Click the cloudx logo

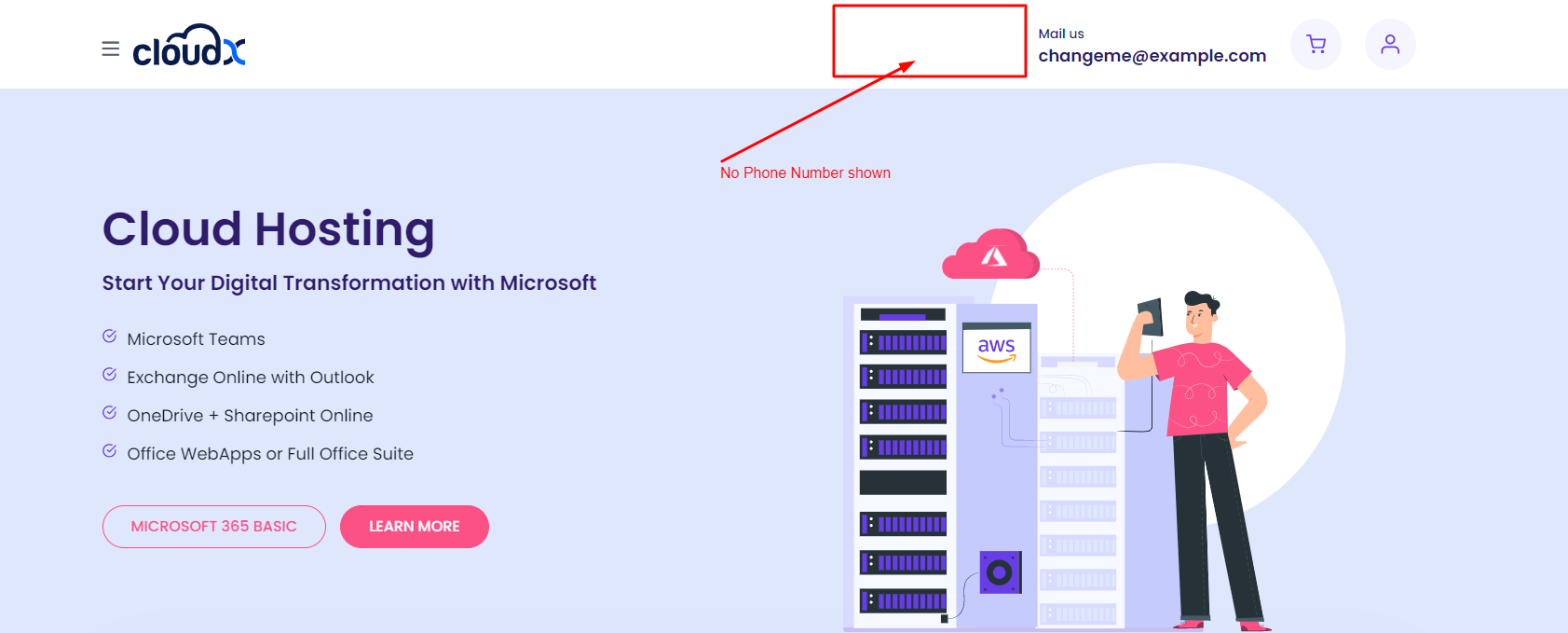189,47
